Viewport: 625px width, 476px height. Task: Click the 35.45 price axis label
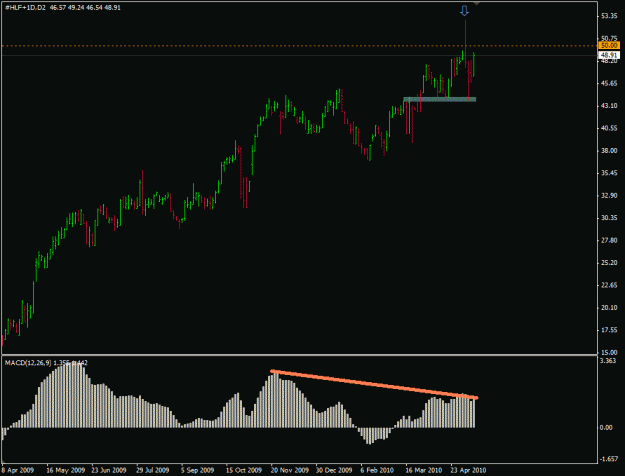tap(609, 173)
